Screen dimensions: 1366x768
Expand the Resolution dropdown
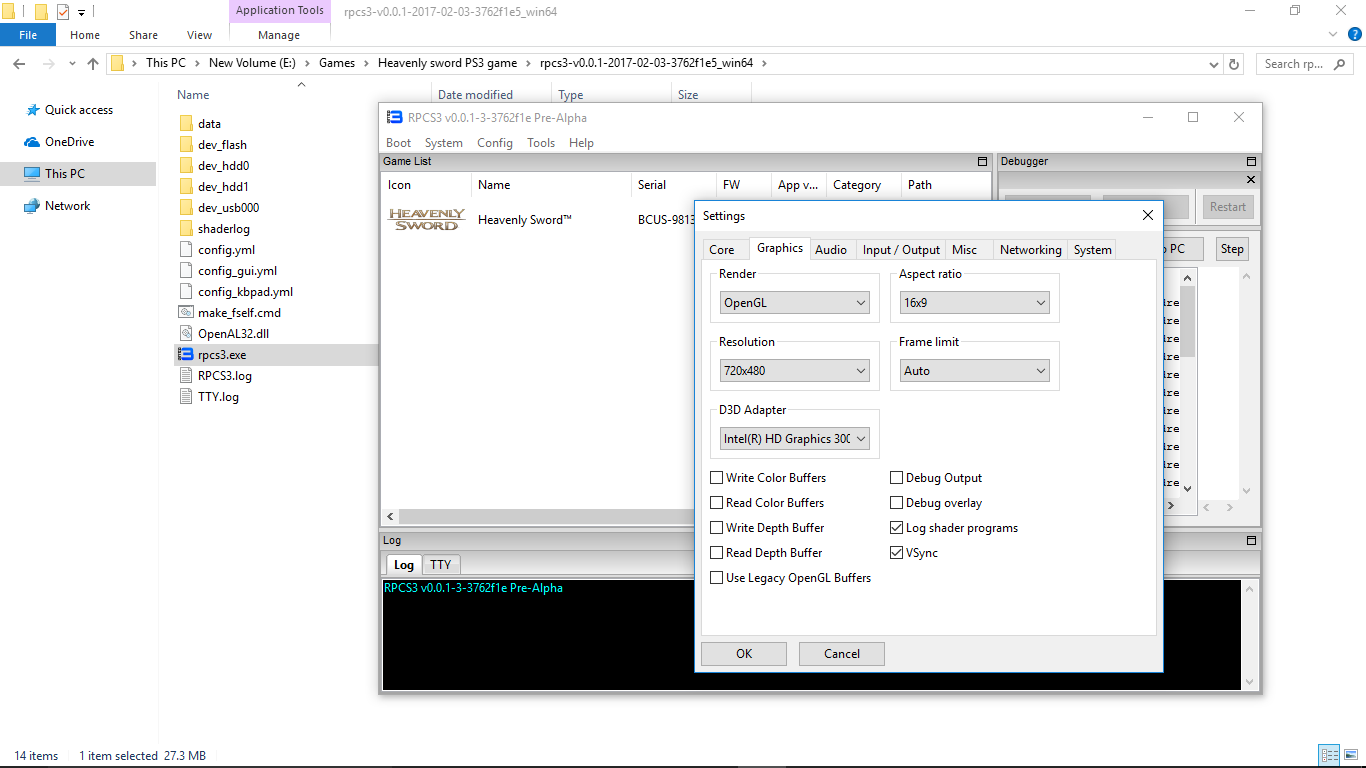point(795,371)
